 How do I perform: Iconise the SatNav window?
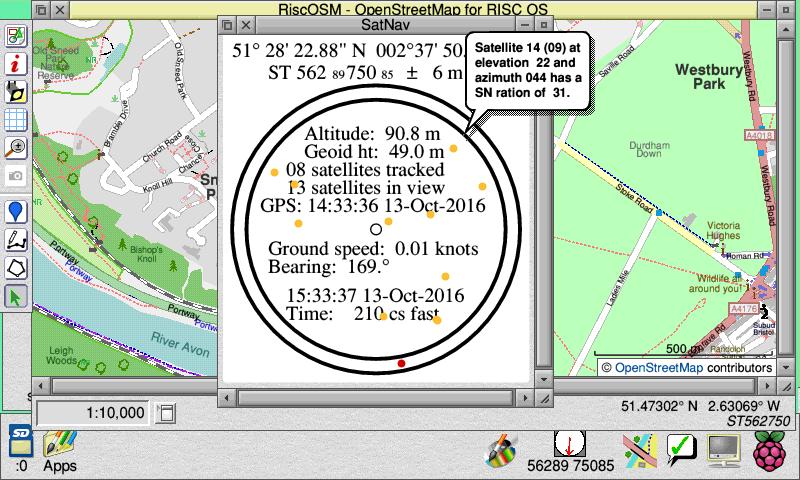(525, 24)
